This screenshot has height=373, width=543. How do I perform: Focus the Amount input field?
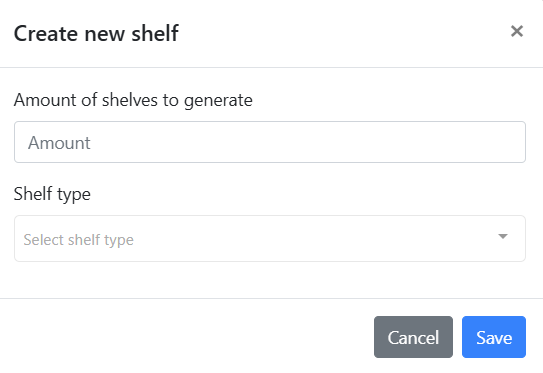point(270,142)
